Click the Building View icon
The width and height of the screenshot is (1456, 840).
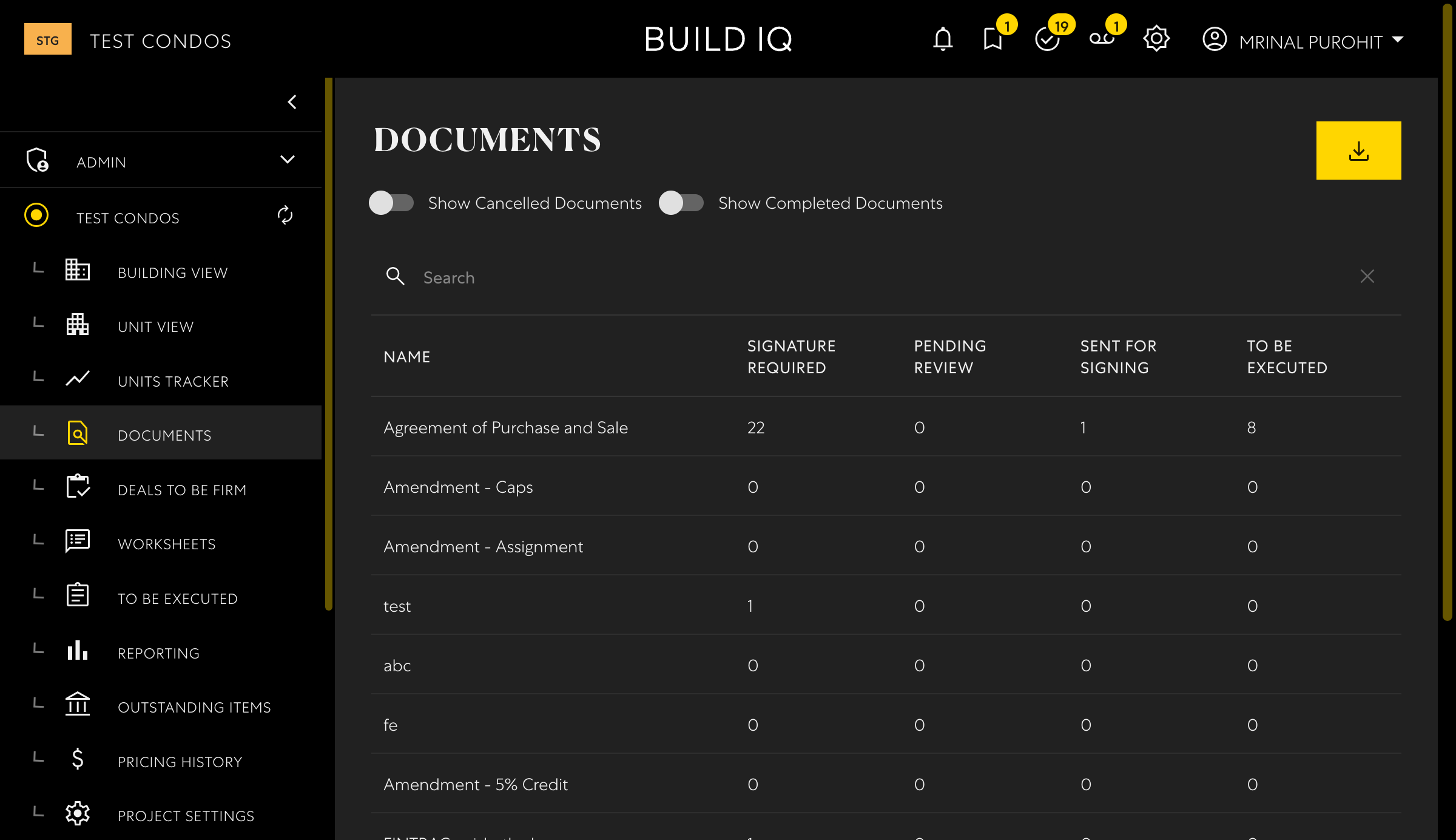[78, 269]
